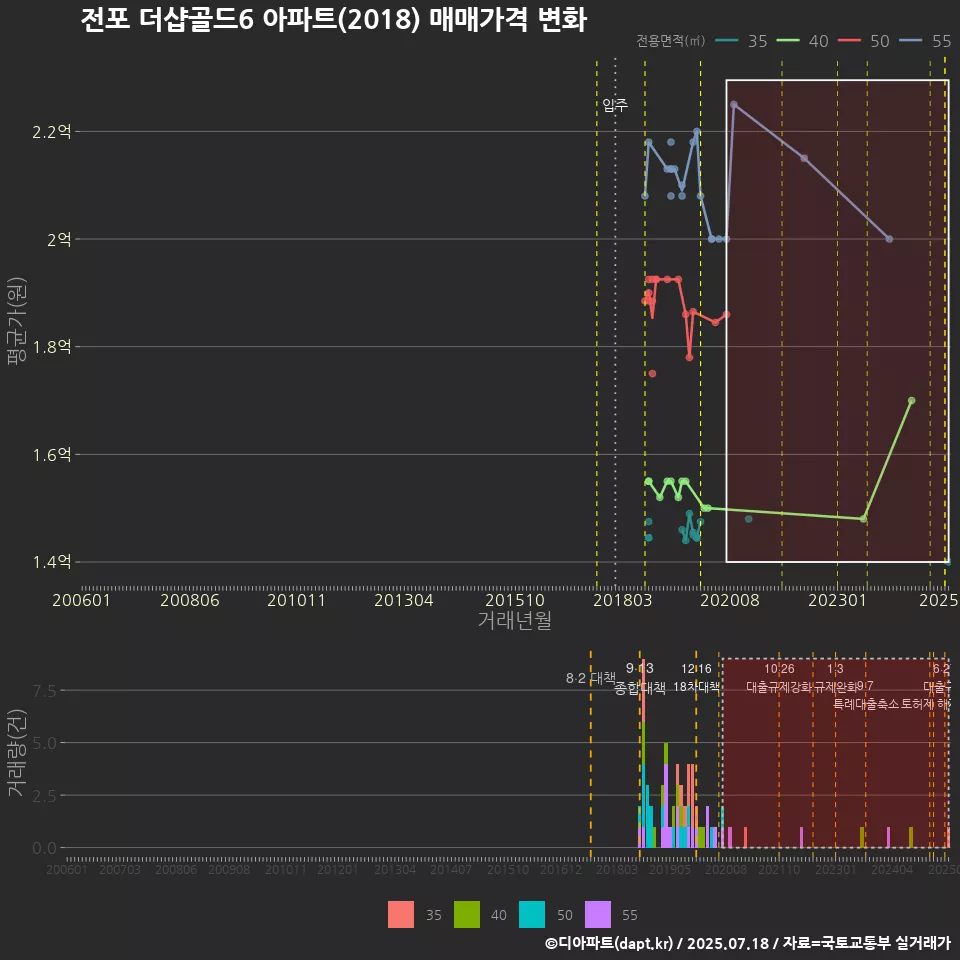This screenshot has width=960, height=960.
Task: Click '202301' on the price chart x-axis
Action: 838,600
